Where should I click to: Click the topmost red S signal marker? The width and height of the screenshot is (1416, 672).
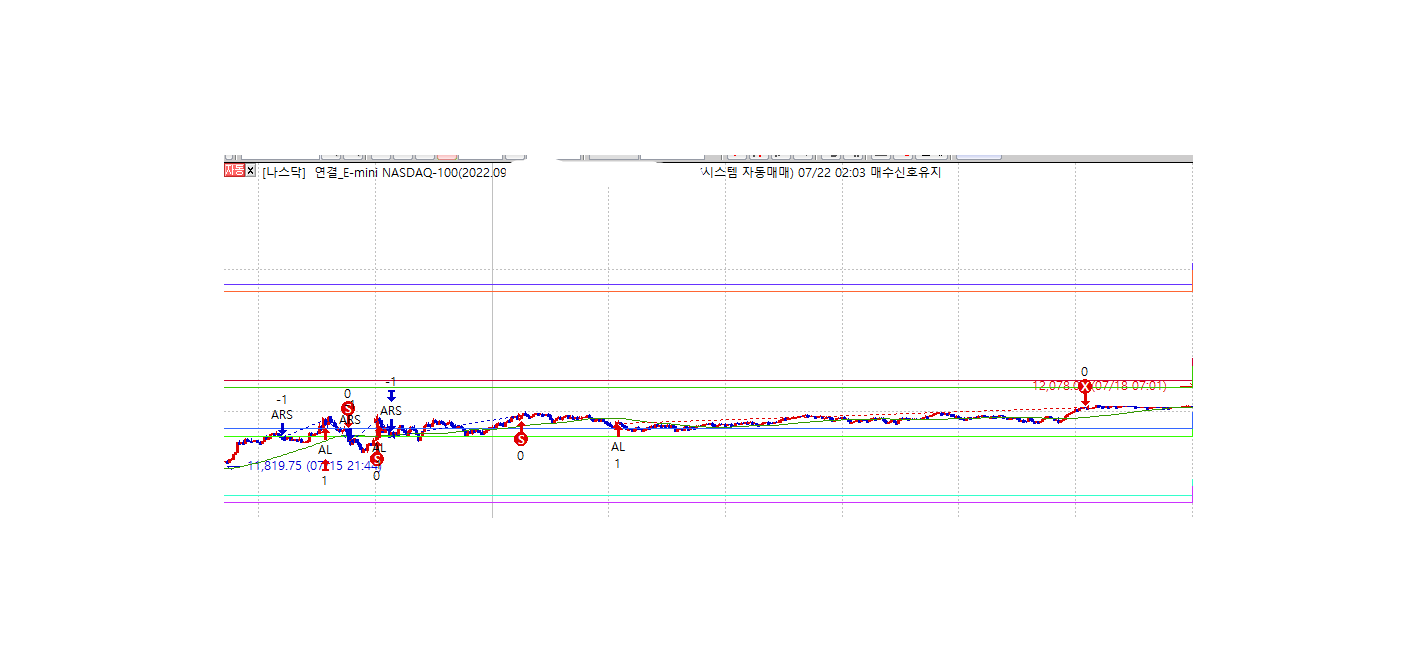click(x=347, y=408)
